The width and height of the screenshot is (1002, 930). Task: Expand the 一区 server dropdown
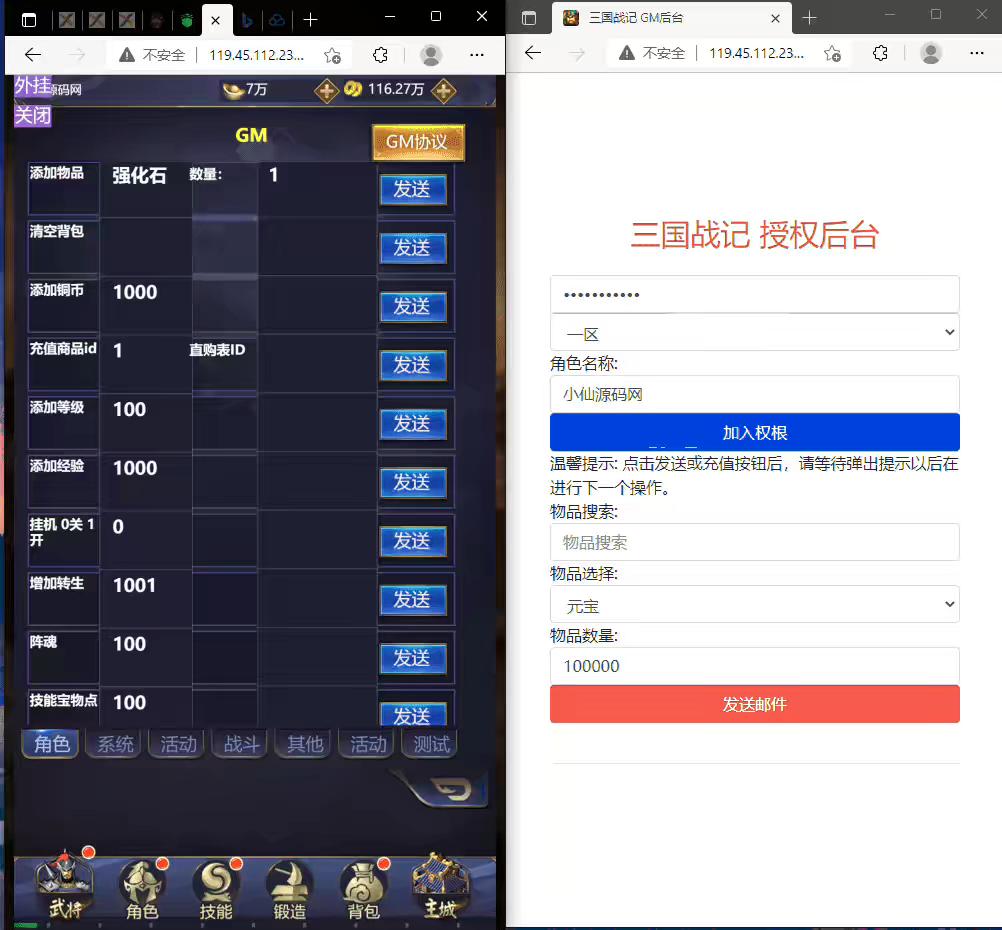[x=755, y=332]
